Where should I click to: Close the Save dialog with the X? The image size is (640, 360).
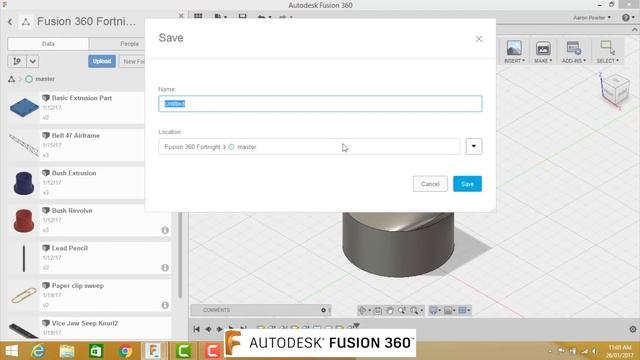tap(479, 39)
